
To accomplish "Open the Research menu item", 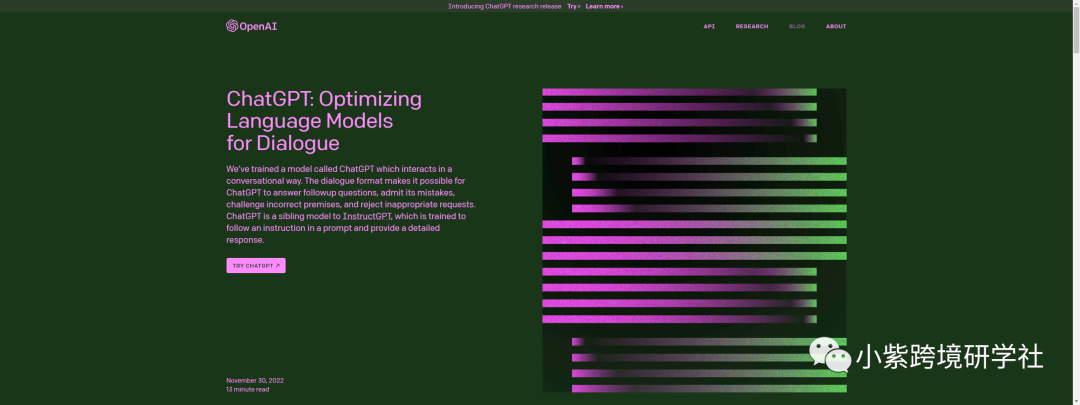I will pos(751,26).
